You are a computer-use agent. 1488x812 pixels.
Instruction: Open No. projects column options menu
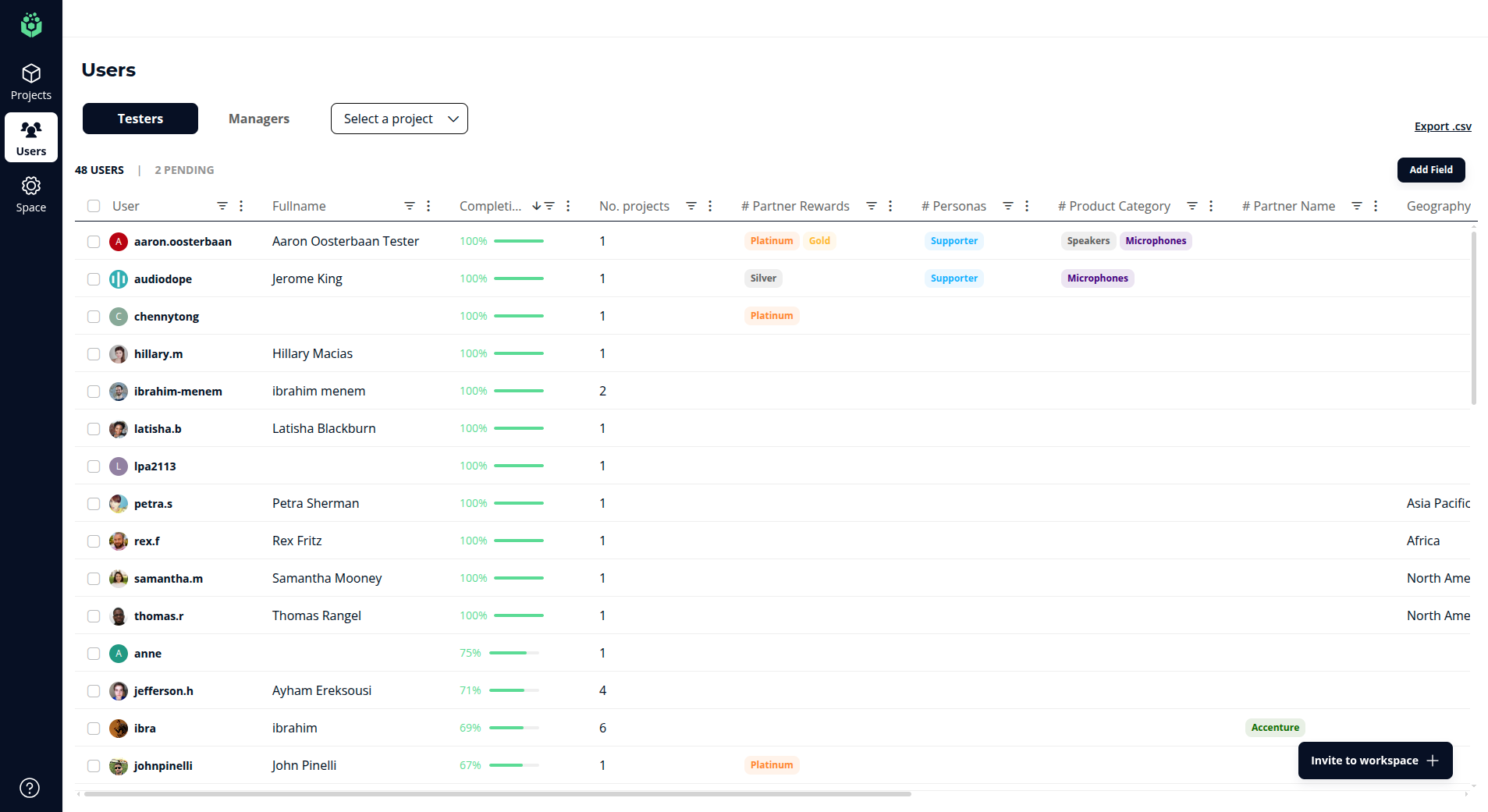(710, 206)
